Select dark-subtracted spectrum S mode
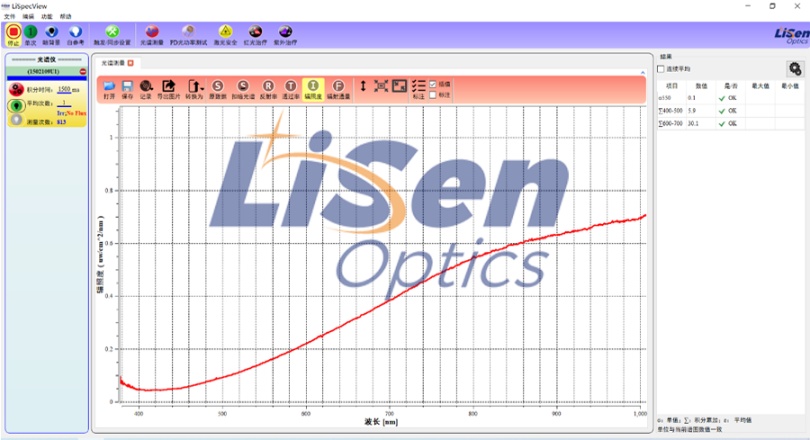 pos(243,89)
